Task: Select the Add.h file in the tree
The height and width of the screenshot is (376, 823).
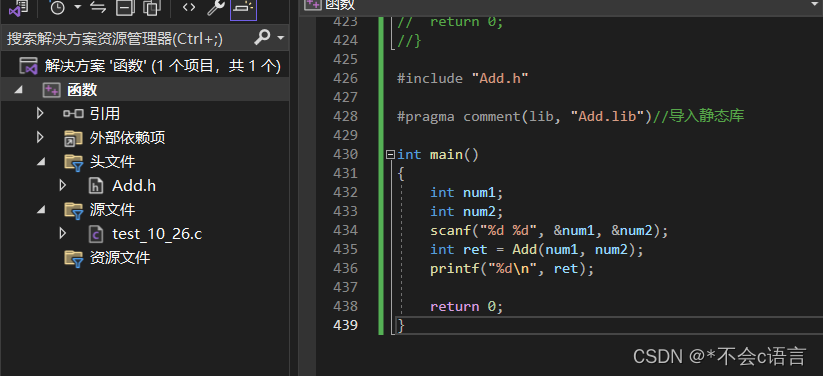Action: click(x=134, y=186)
